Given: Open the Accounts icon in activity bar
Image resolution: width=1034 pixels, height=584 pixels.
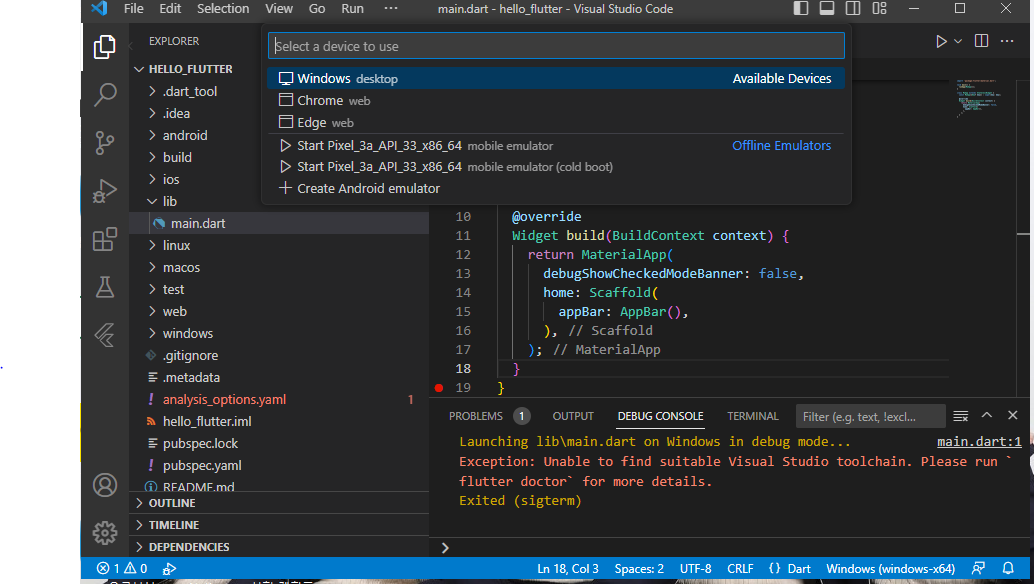Looking at the screenshot, I should click(104, 485).
